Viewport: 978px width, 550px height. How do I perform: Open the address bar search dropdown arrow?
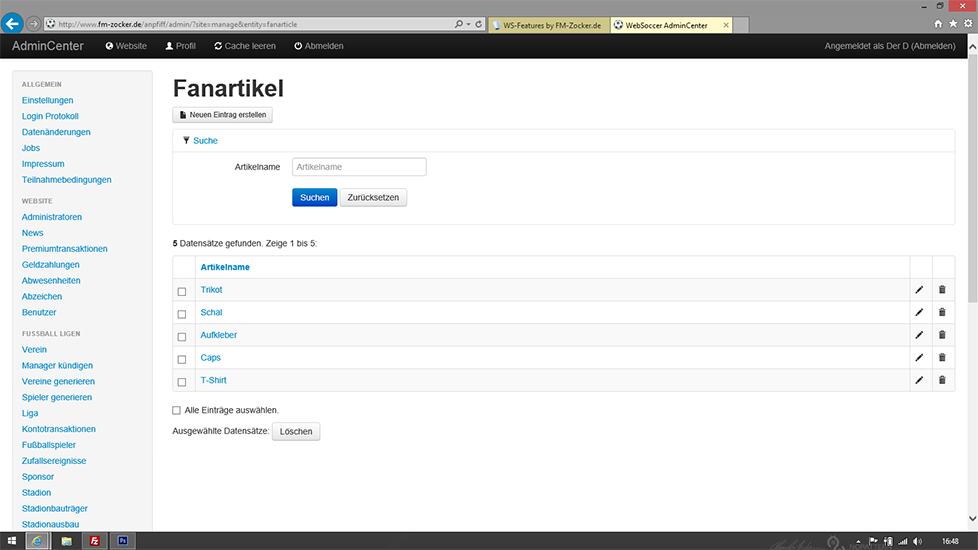466,23
